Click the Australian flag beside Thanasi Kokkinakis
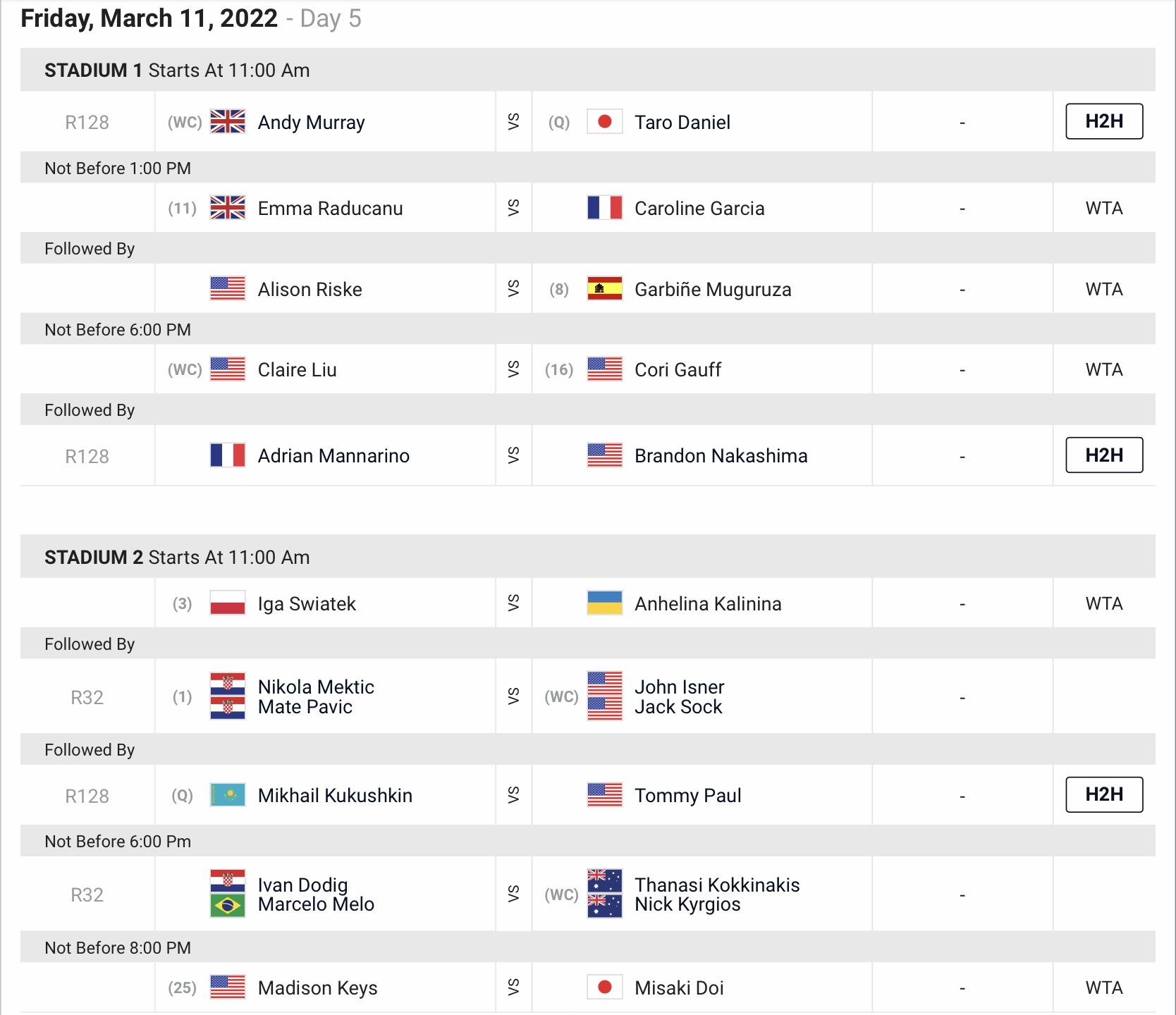The image size is (1176, 1015). (x=605, y=881)
